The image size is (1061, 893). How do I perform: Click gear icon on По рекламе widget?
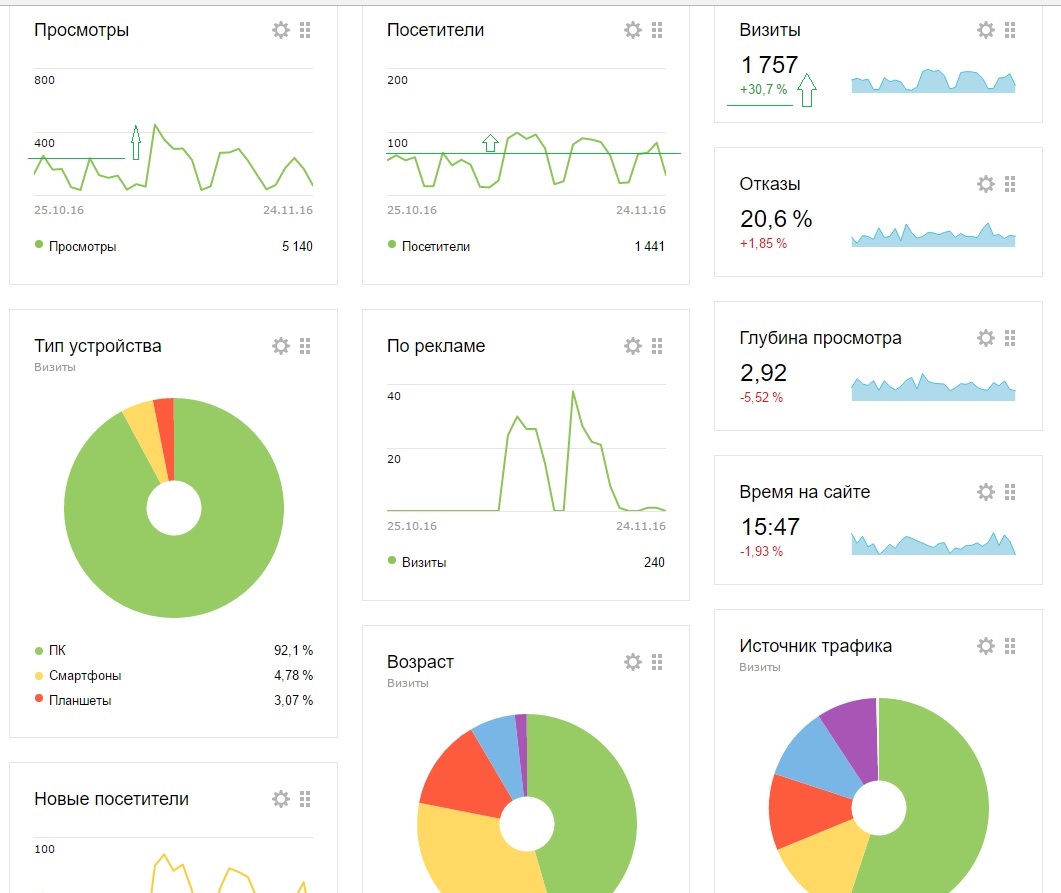point(633,346)
